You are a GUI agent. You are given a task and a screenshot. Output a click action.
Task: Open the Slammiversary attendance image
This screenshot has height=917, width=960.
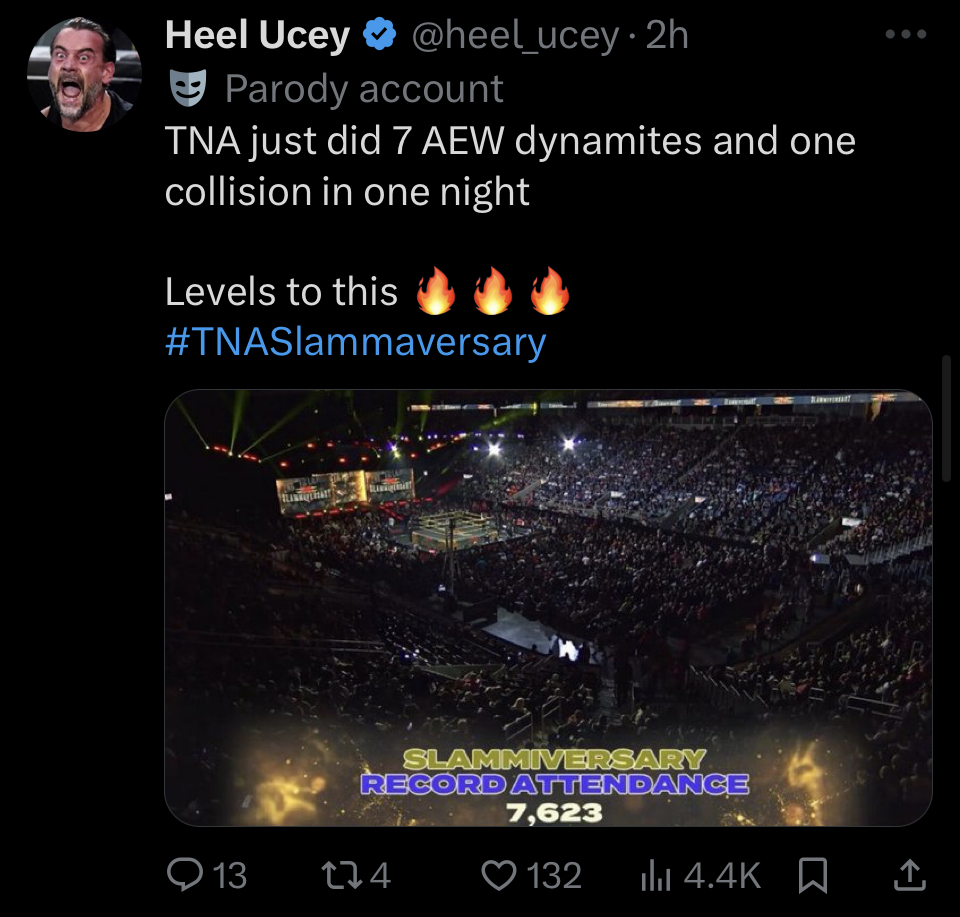coord(548,607)
